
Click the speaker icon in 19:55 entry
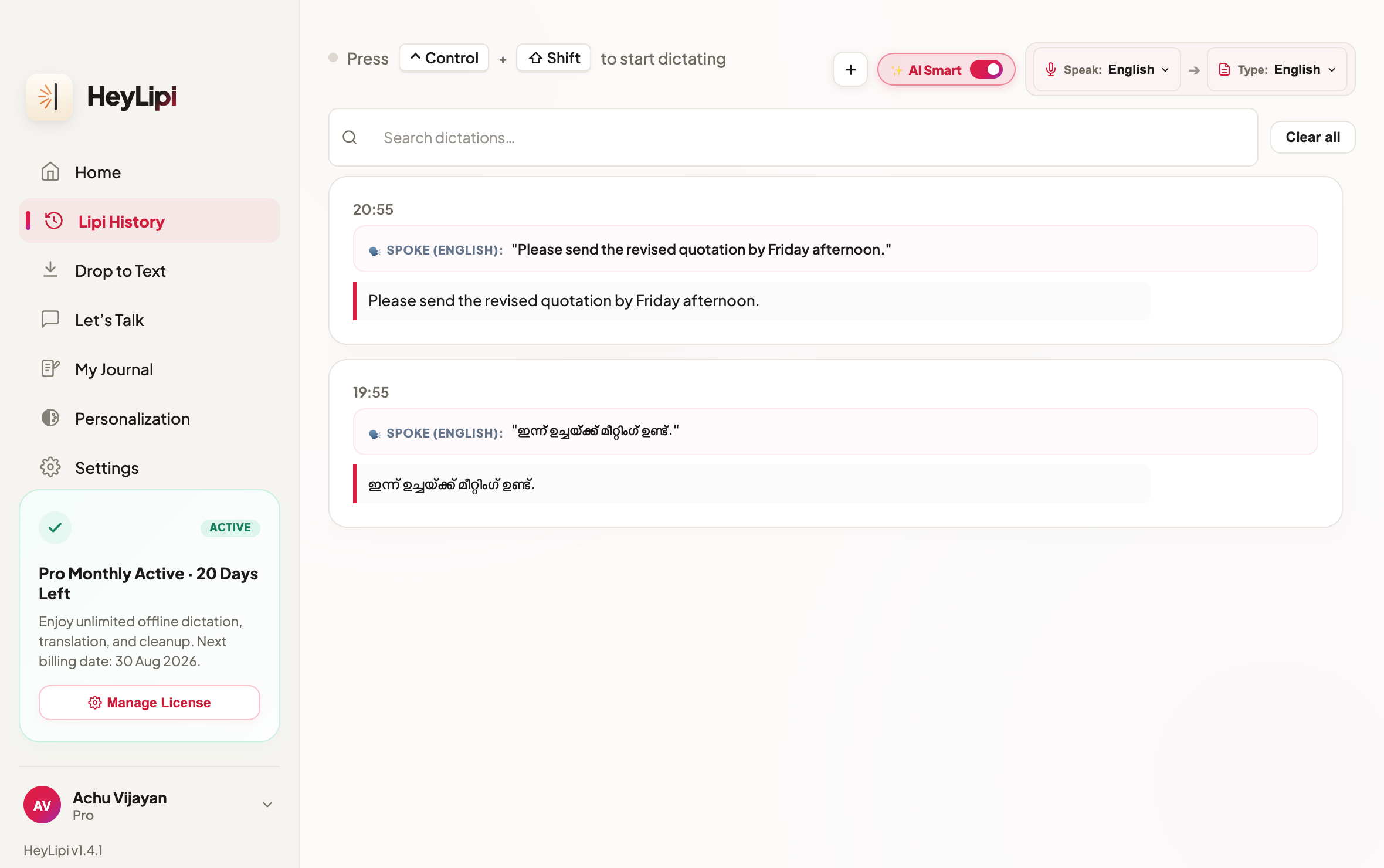(375, 434)
